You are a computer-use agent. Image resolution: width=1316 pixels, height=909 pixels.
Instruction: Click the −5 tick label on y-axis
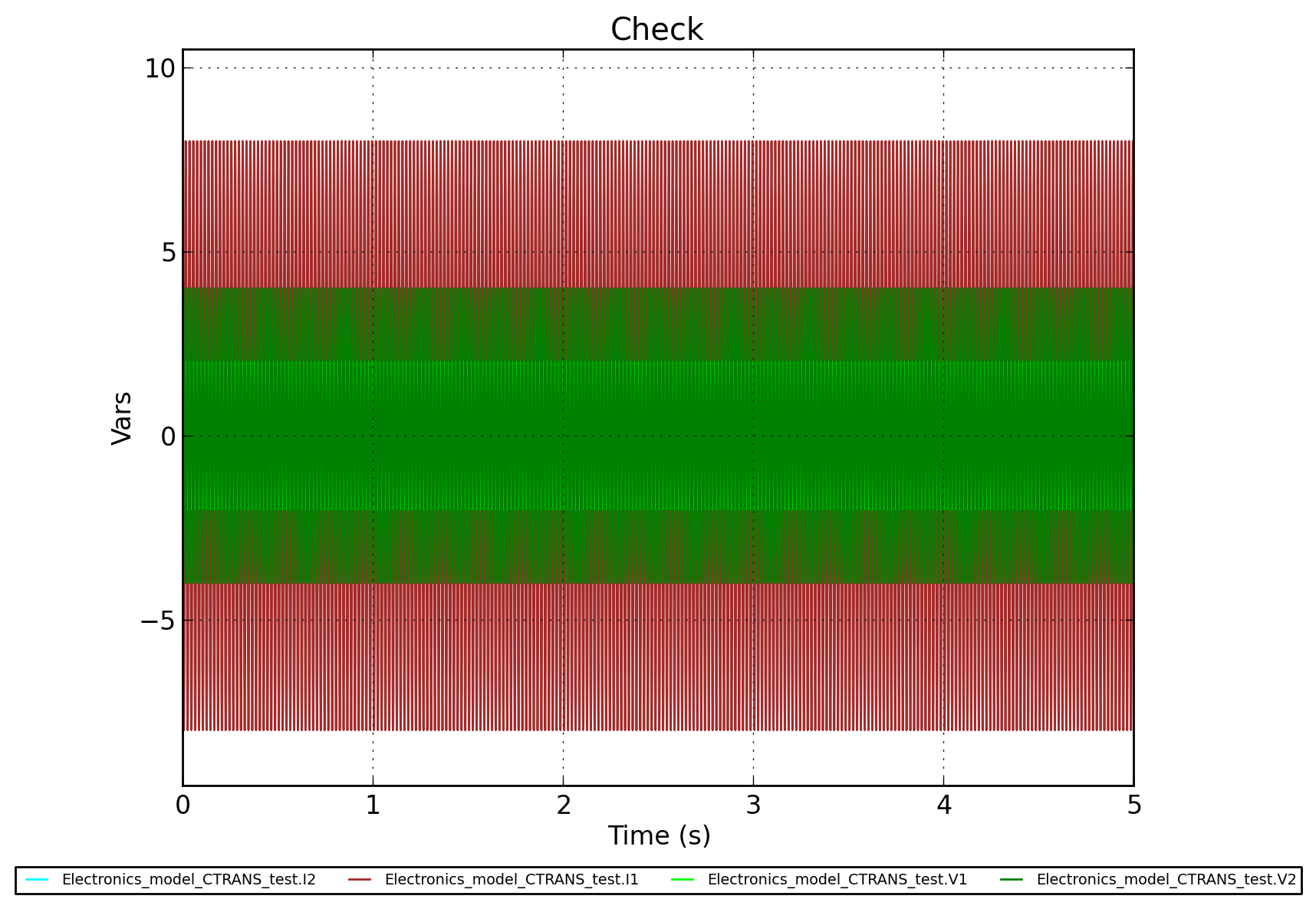point(157,621)
